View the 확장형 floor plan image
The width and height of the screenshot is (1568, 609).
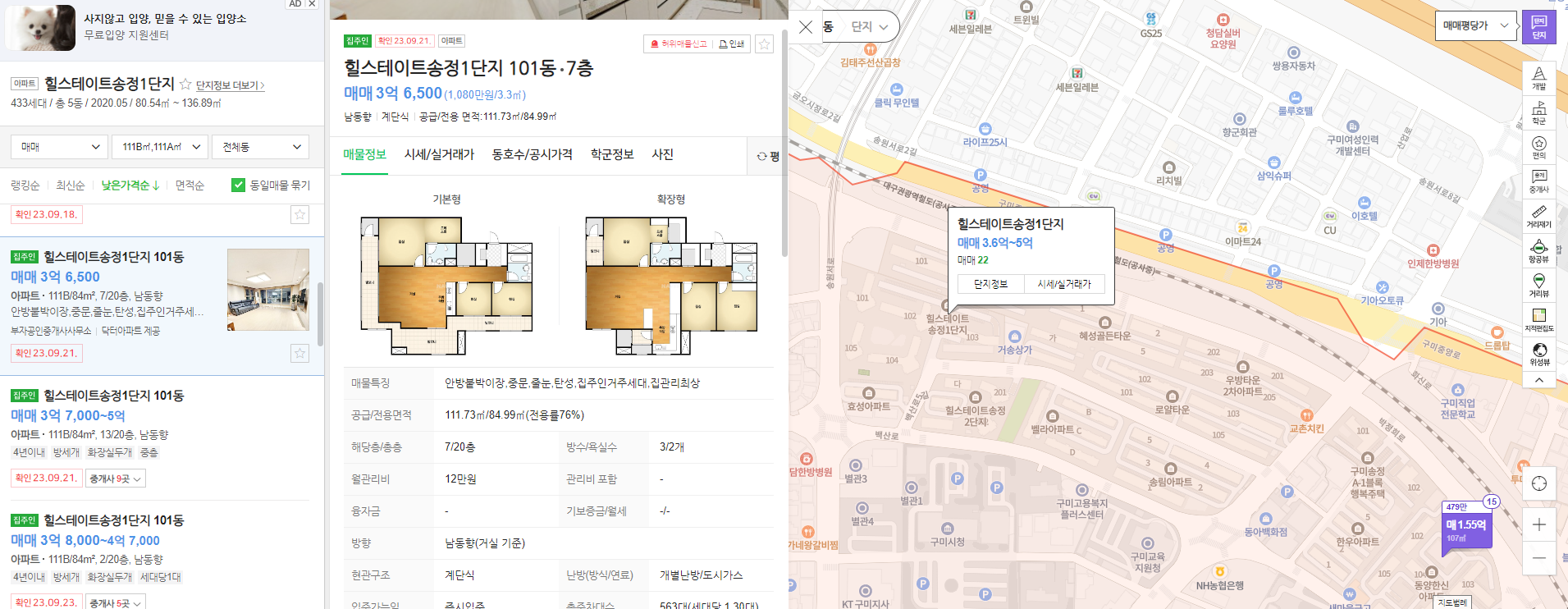(671, 285)
